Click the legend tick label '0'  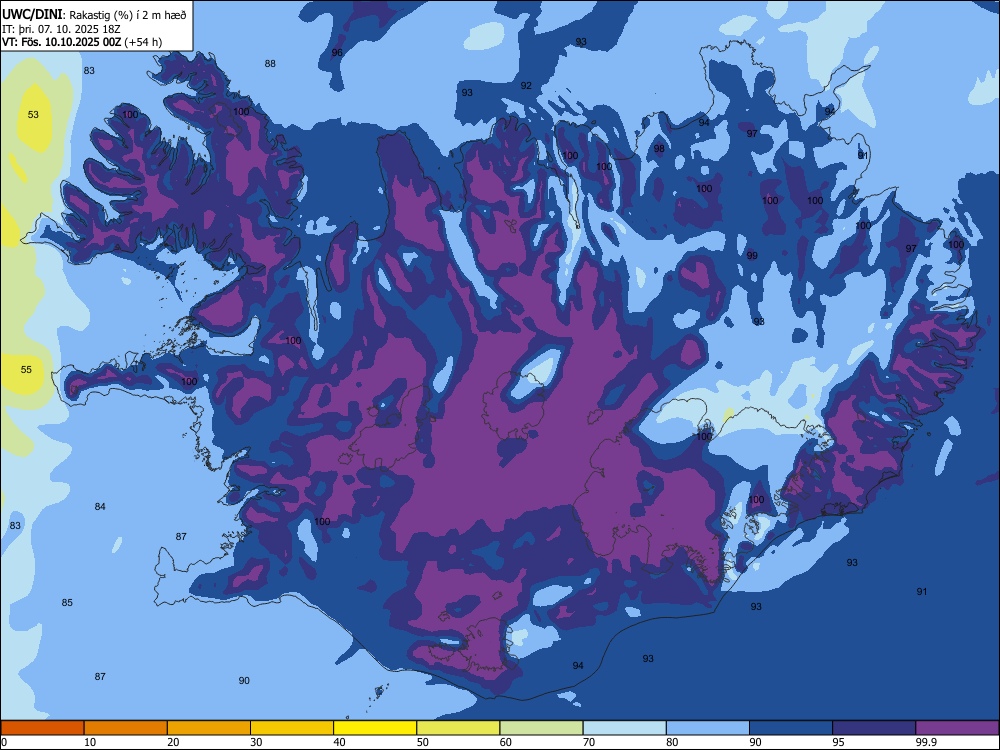[4, 742]
